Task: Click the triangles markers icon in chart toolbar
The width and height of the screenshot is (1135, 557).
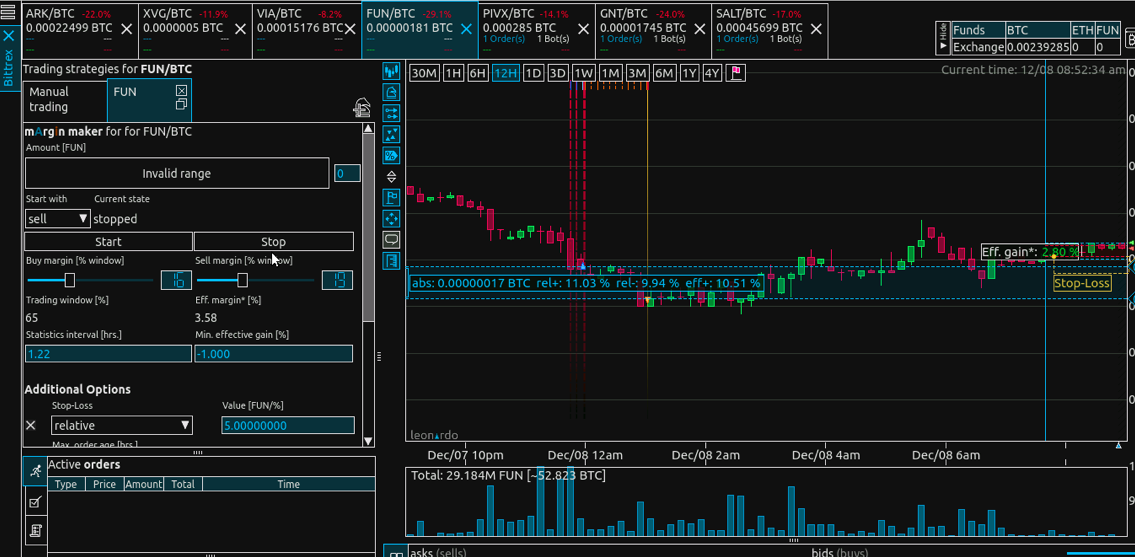Action: (x=392, y=134)
